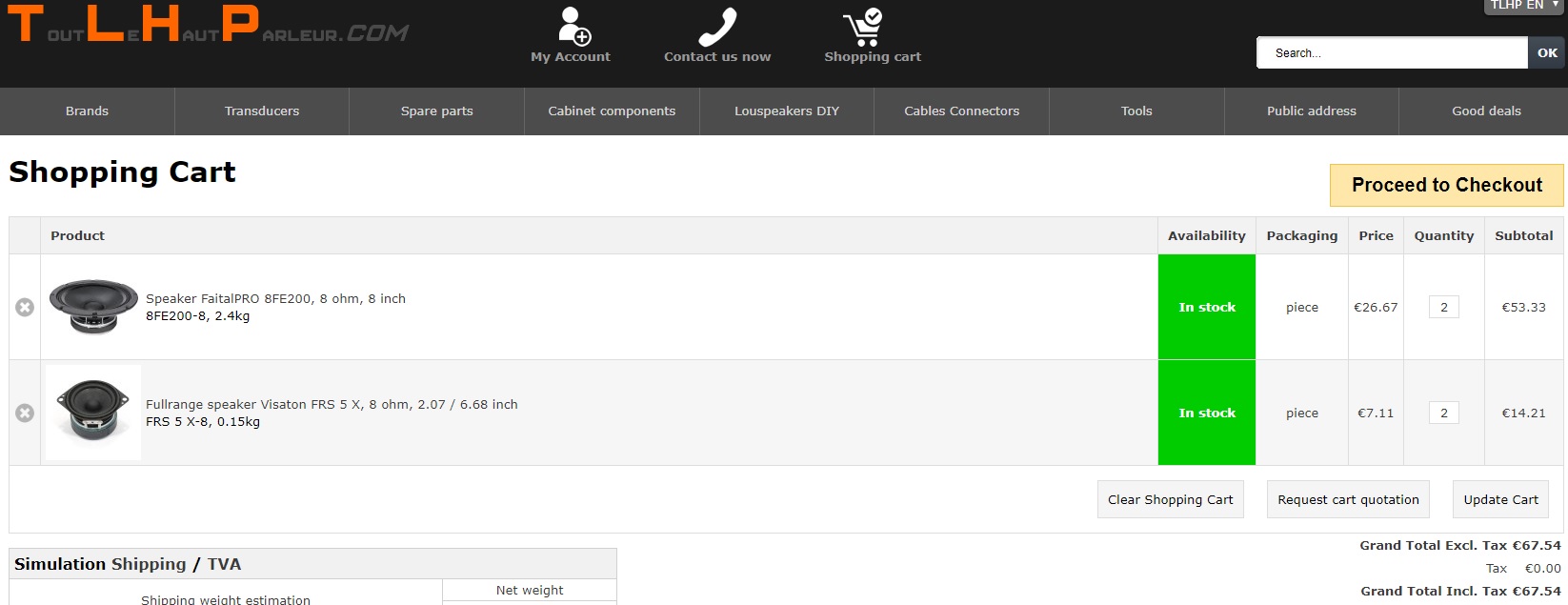Edit quantity field for Visaton FRS 5 X
The width and height of the screenshot is (1568, 605).
(x=1444, y=413)
